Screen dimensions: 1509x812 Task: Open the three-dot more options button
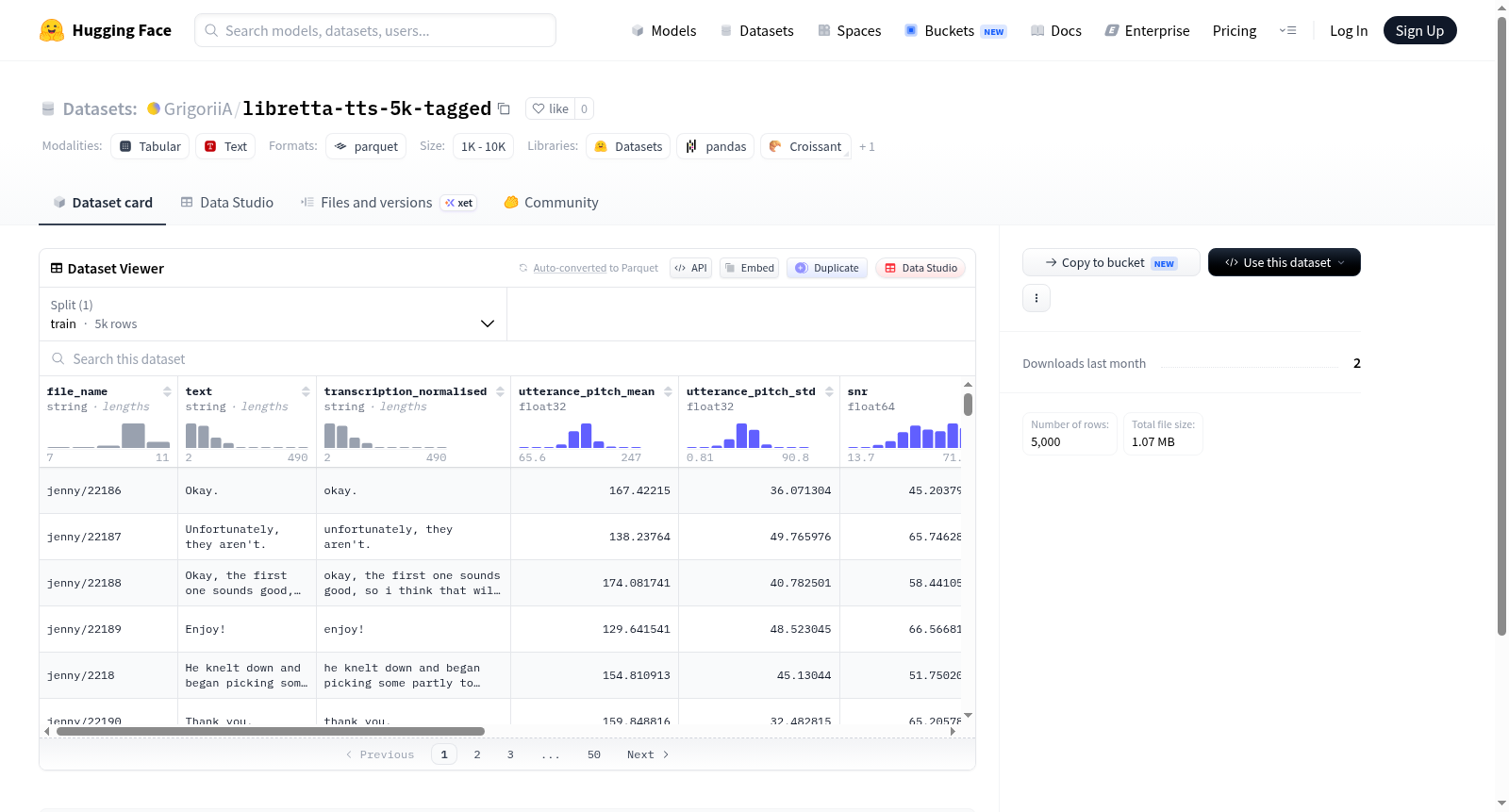[x=1036, y=298]
